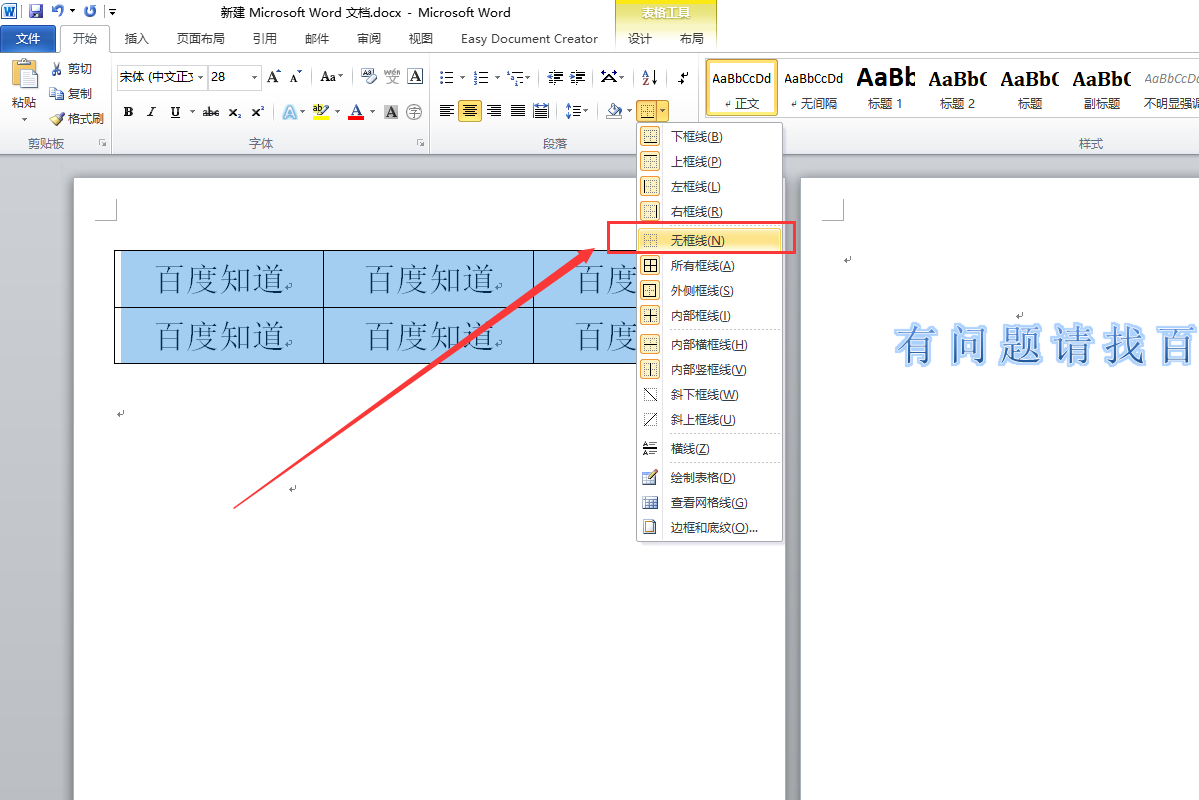Click the Clear Formatting eraser icon
Image resolution: width=1199 pixels, height=800 pixels.
369,76
